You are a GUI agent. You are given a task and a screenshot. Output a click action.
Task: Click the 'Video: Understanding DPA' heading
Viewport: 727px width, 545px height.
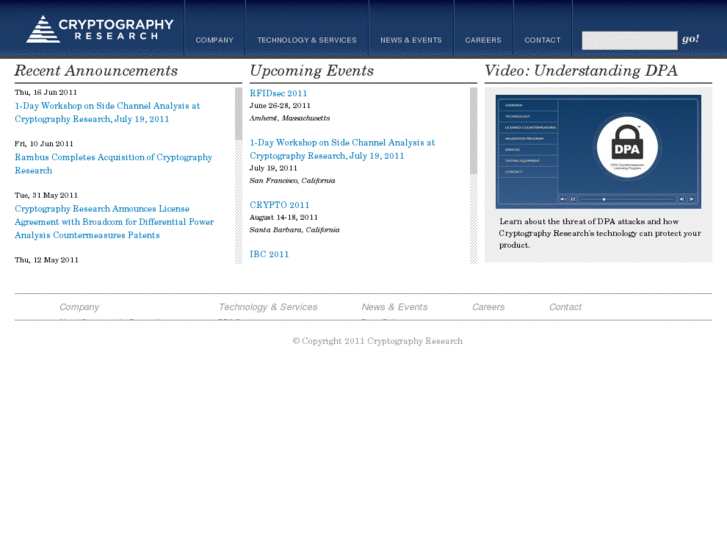(581, 71)
